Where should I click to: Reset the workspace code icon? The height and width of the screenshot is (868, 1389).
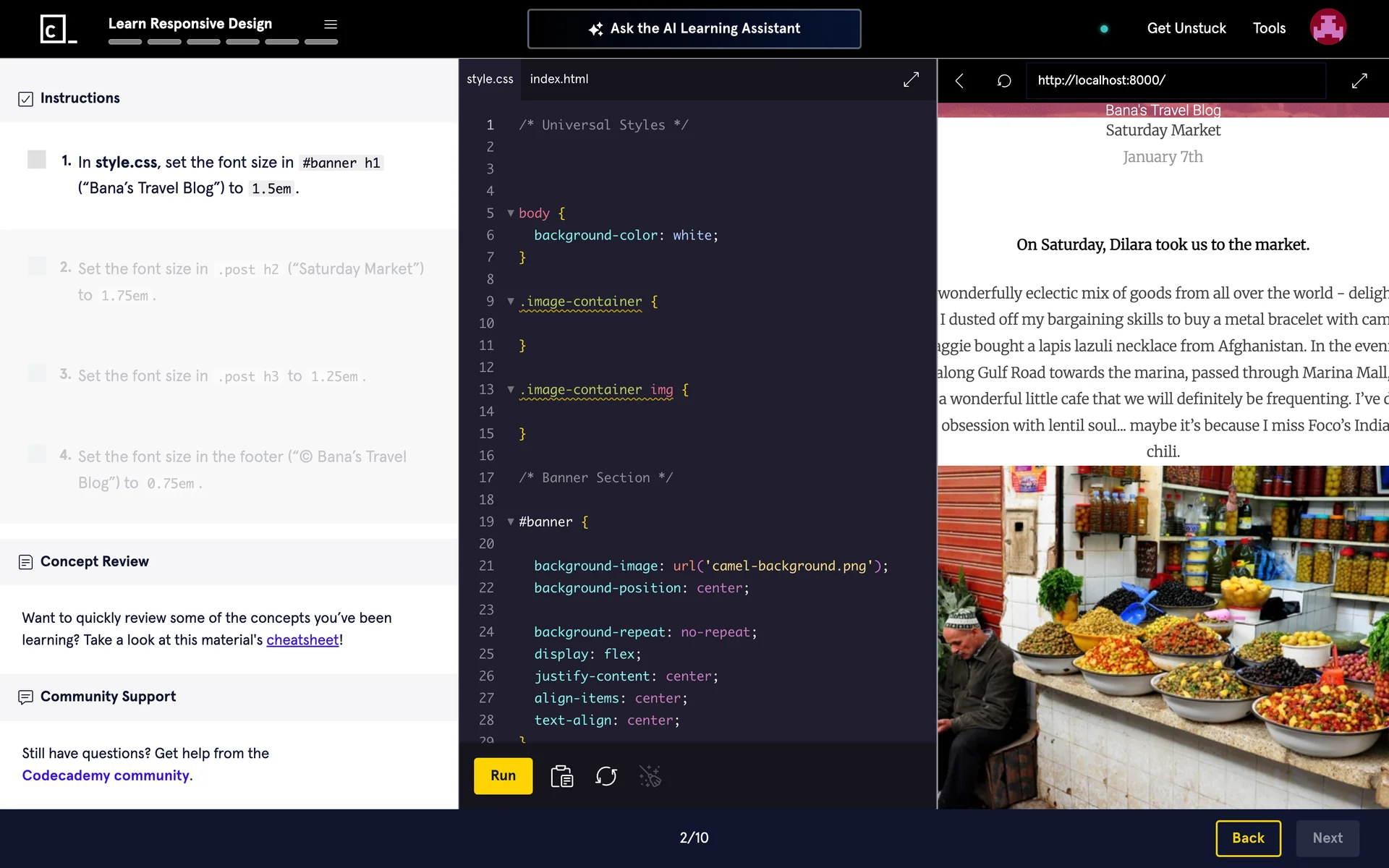(x=606, y=776)
